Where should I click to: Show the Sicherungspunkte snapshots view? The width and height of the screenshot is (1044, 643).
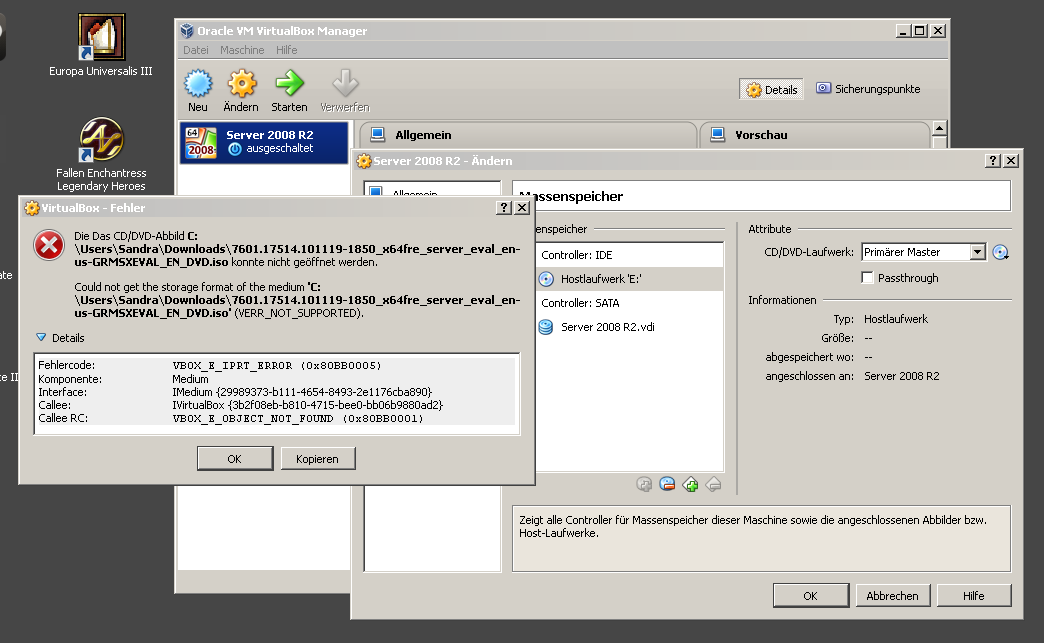pos(868,89)
